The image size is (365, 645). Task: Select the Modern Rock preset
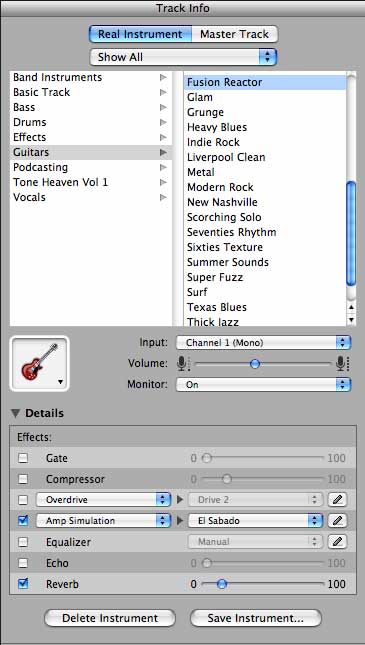click(x=265, y=187)
